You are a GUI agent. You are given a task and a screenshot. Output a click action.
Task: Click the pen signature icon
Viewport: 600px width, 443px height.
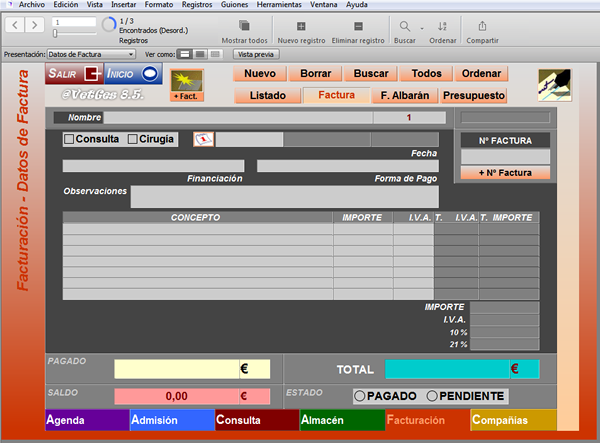[554, 85]
